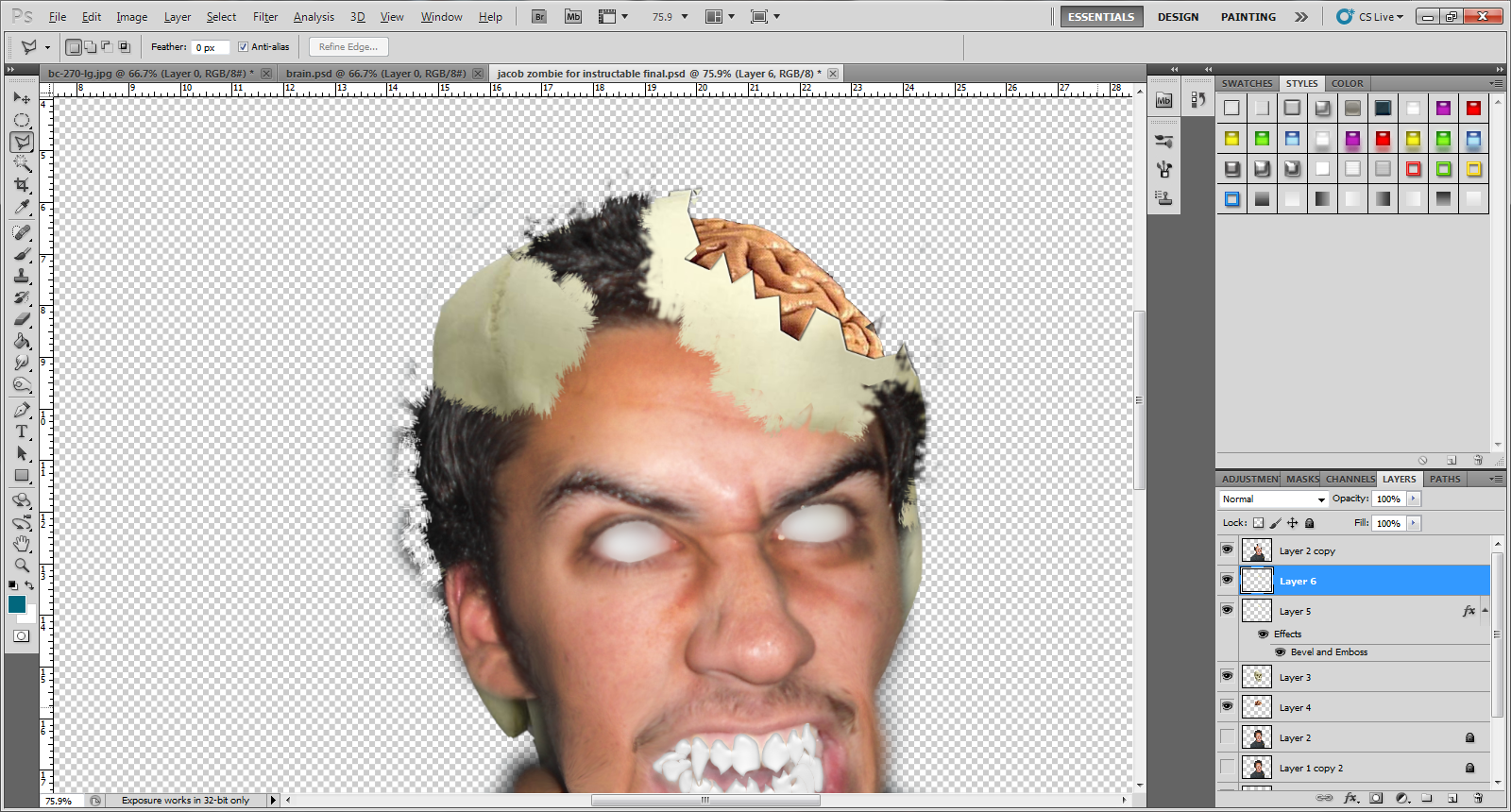The image size is (1511, 812).
Task: Open the Opacity slider arrow
Action: 1414,499
